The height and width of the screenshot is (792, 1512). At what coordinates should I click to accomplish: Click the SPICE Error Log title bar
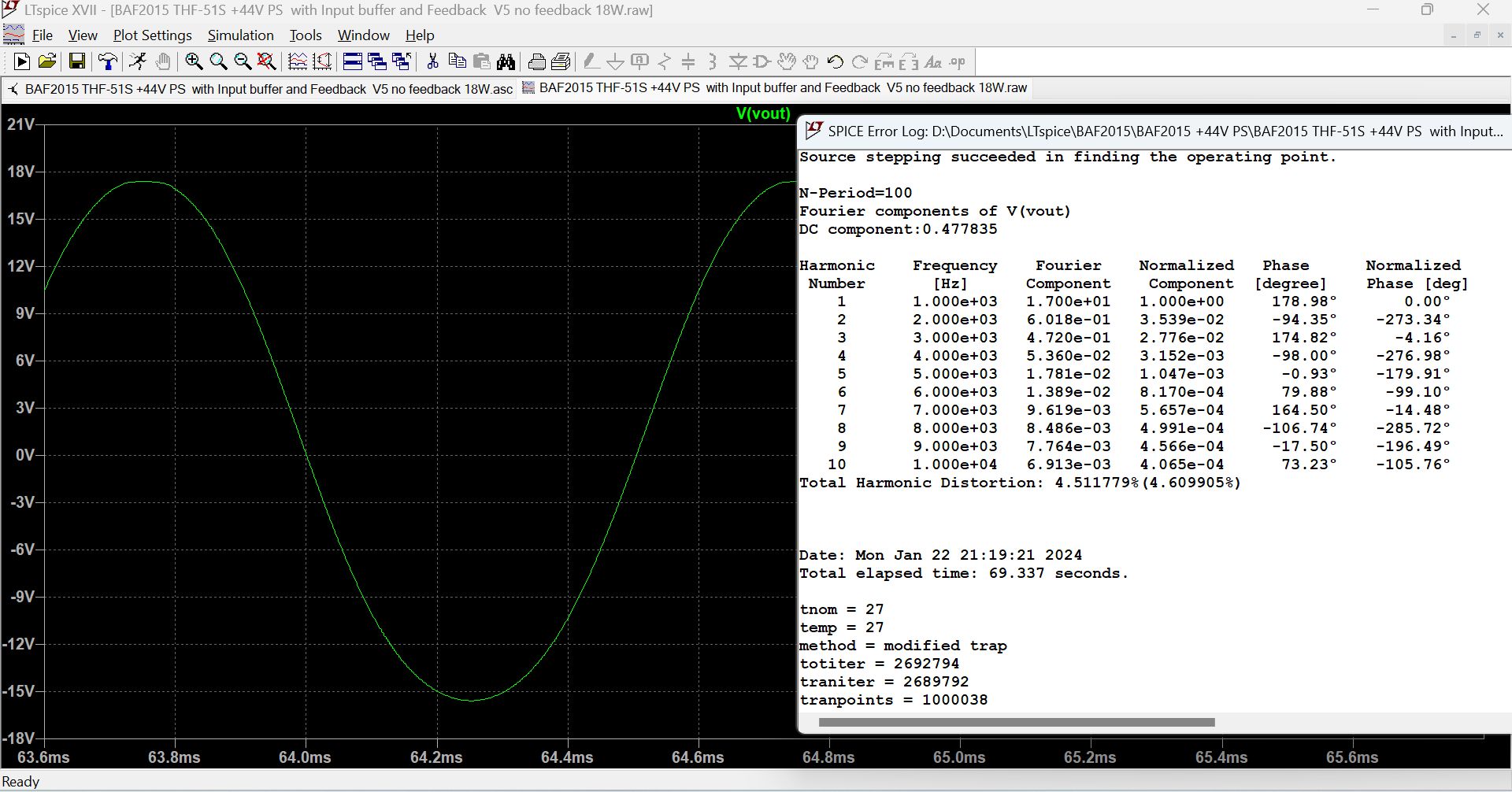[1154, 131]
